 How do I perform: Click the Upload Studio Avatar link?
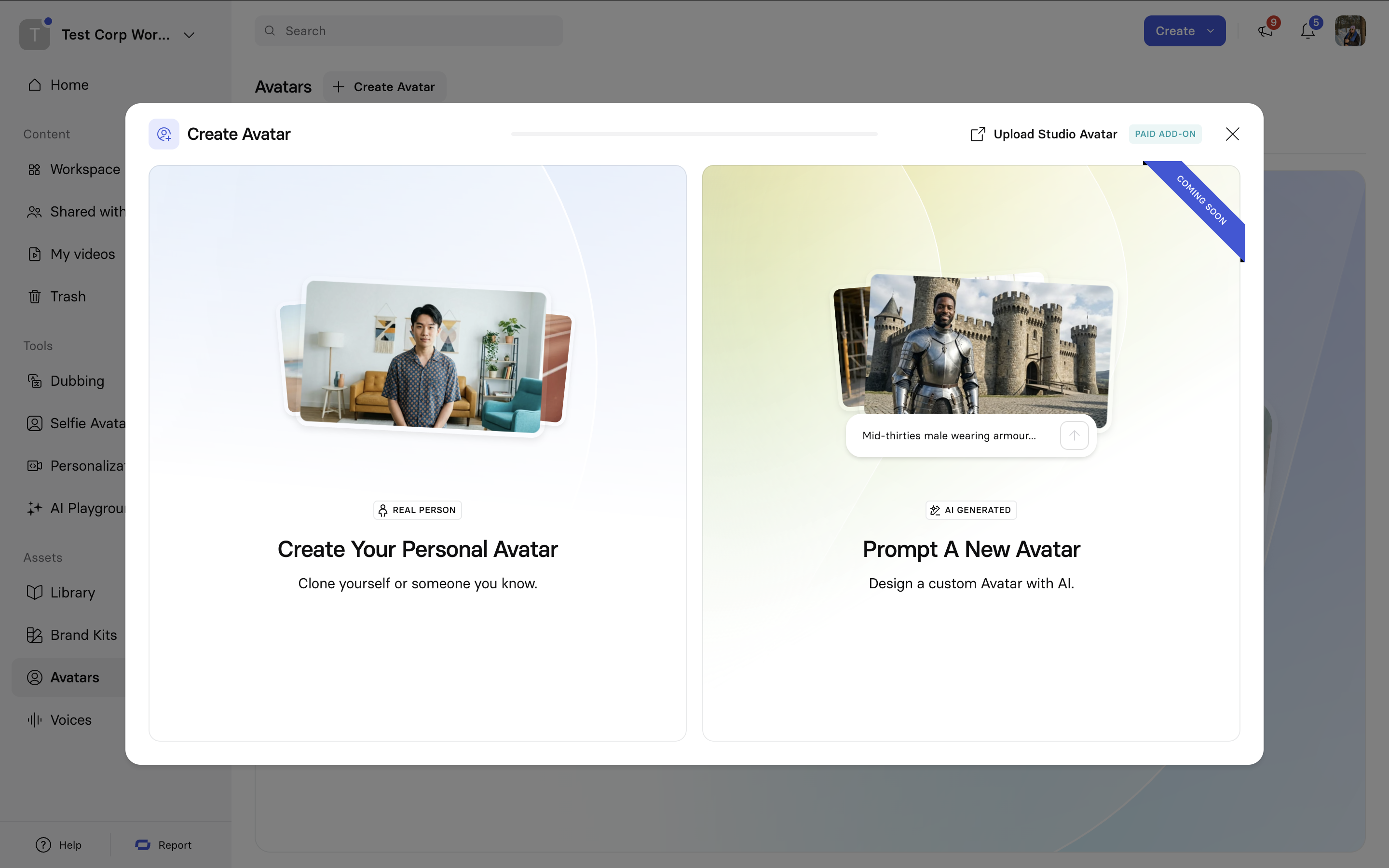click(x=1055, y=134)
